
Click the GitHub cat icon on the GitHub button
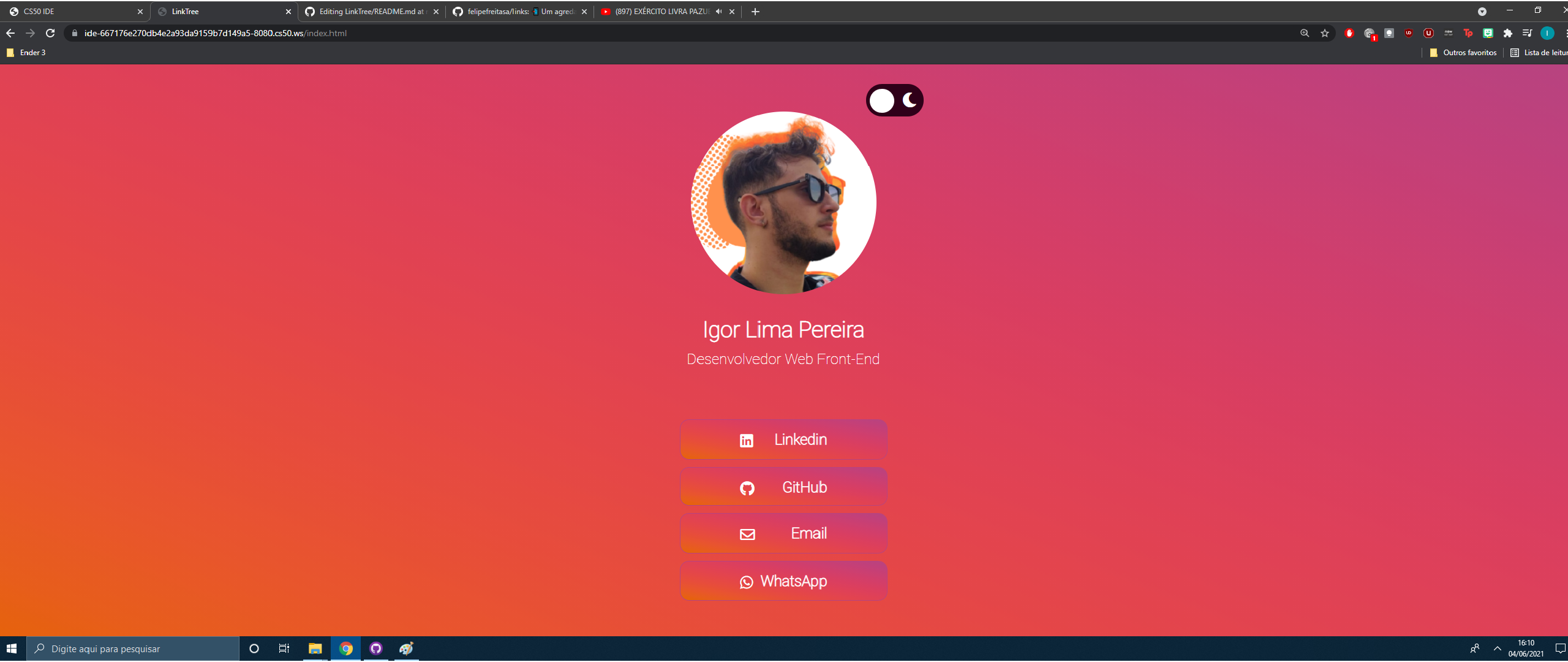click(x=747, y=487)
